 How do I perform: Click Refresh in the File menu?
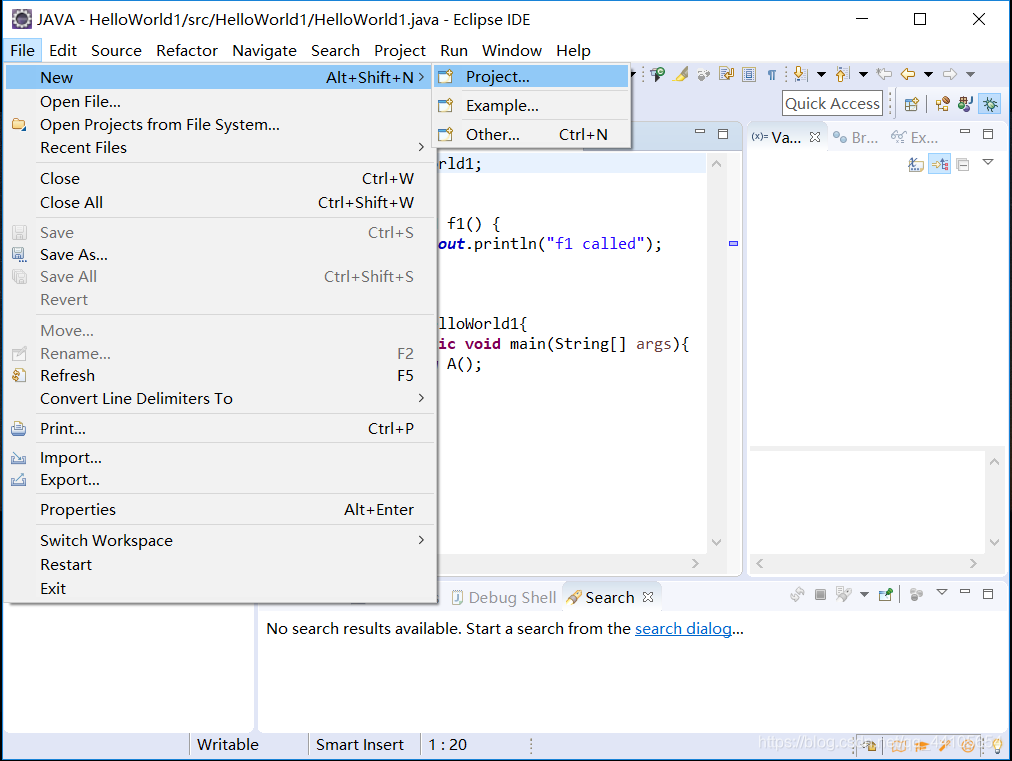(x=220, y=376)
